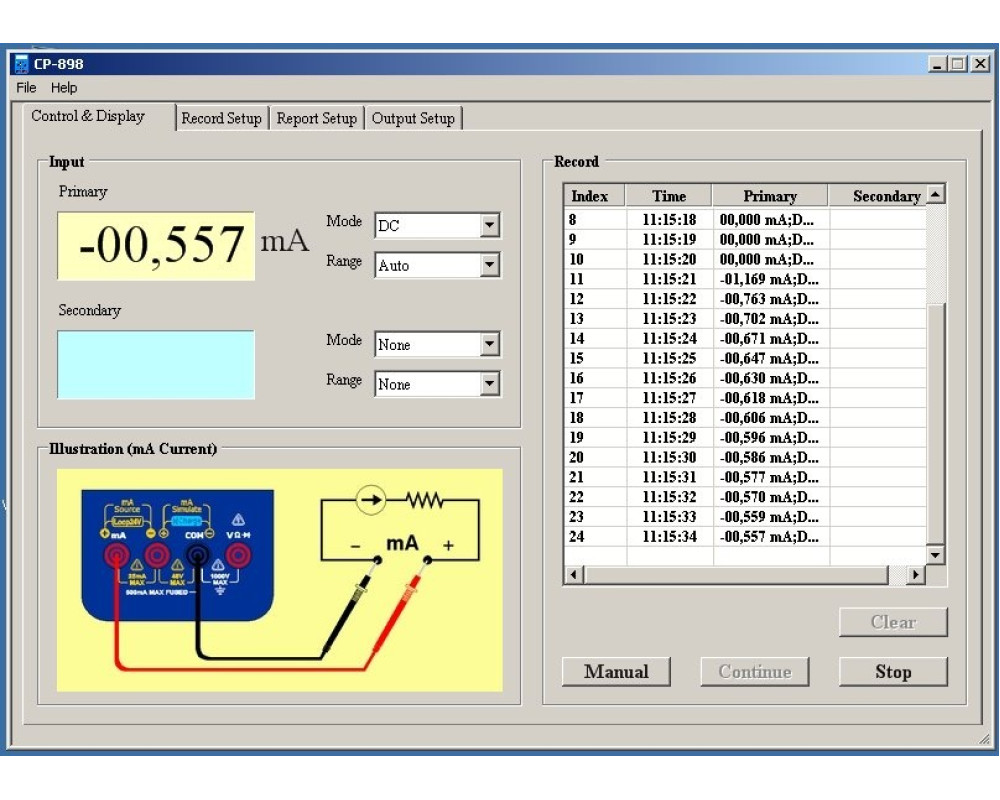
Task: Click the V Ω input jack in illustration
Action: click(x=238, y=556)
